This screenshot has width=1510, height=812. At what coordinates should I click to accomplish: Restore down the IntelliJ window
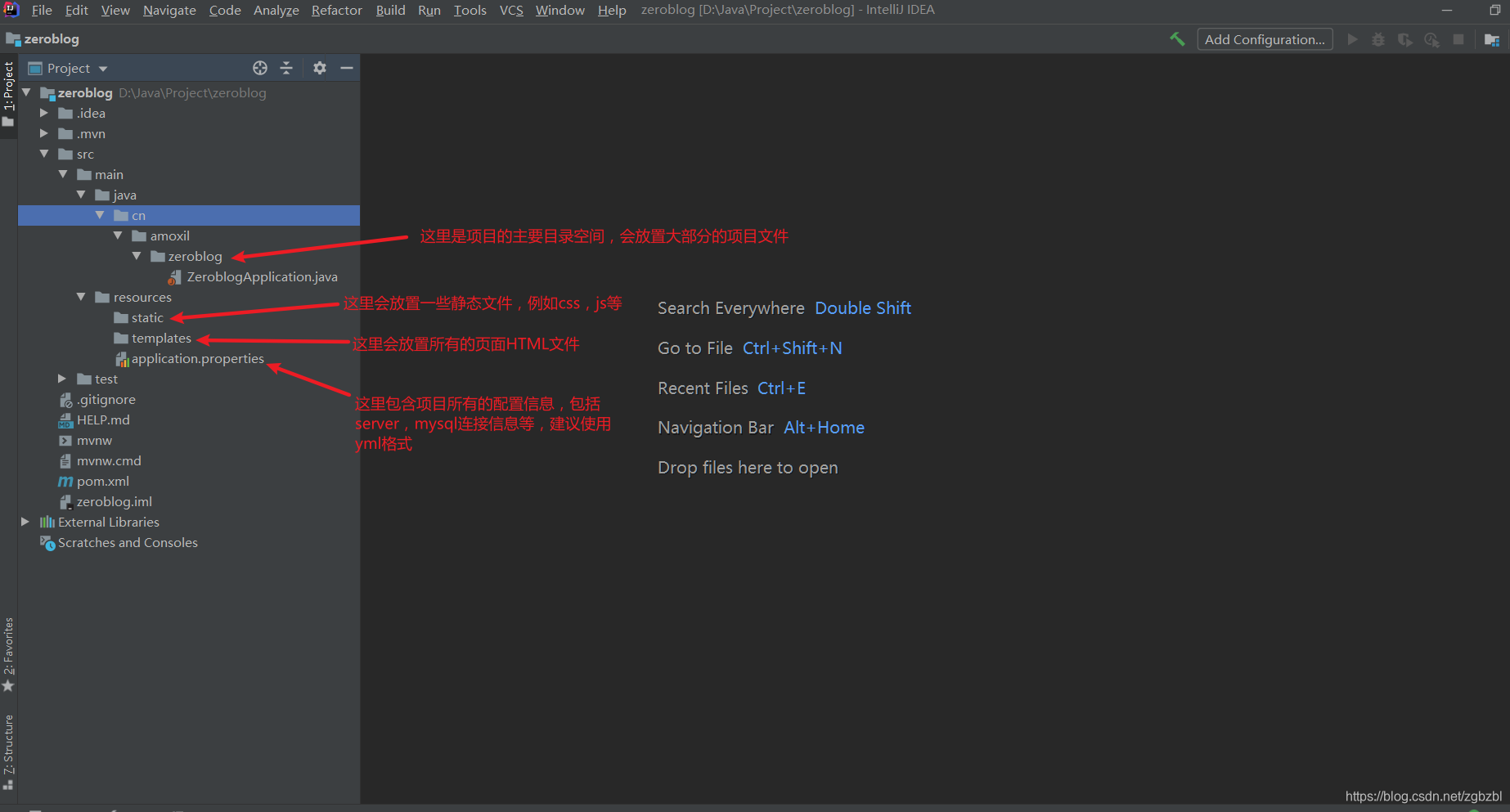(x=1495, y=10)
